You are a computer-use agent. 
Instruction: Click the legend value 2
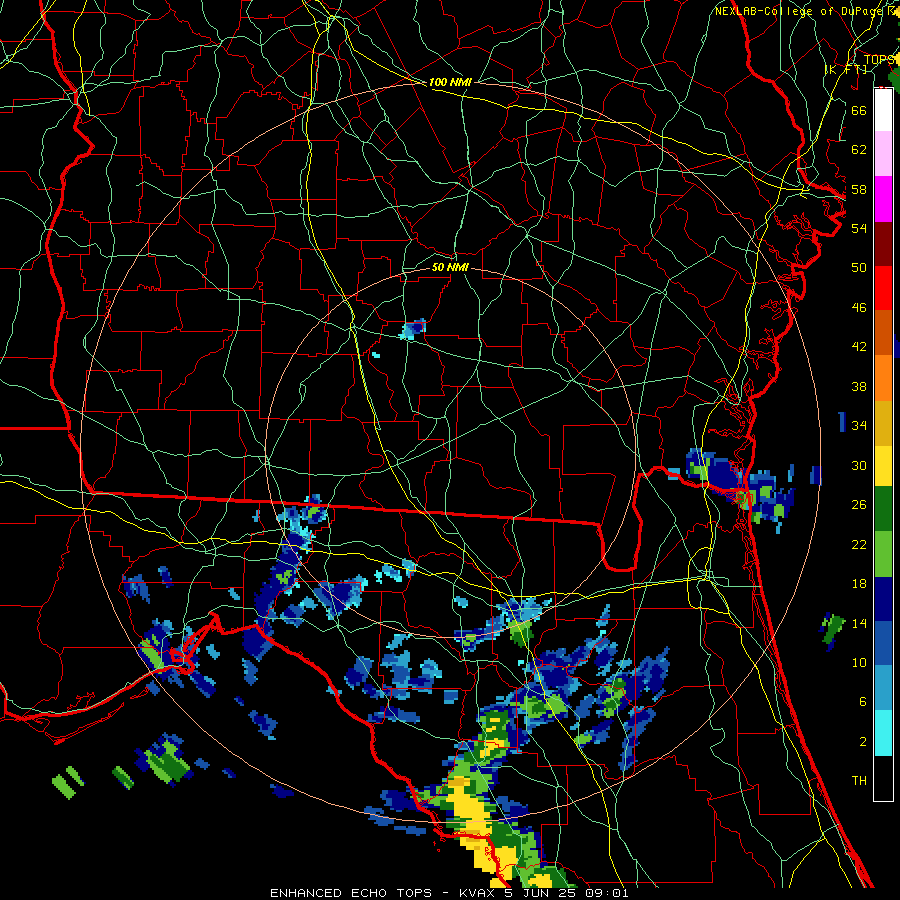pos(862,742)
